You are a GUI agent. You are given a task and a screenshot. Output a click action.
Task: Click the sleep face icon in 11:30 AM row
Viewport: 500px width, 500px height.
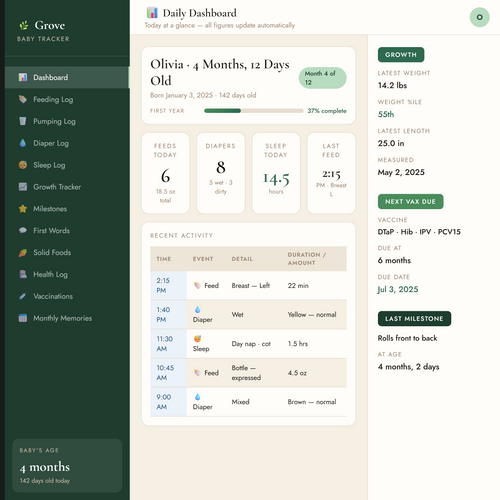coord(198,339)
